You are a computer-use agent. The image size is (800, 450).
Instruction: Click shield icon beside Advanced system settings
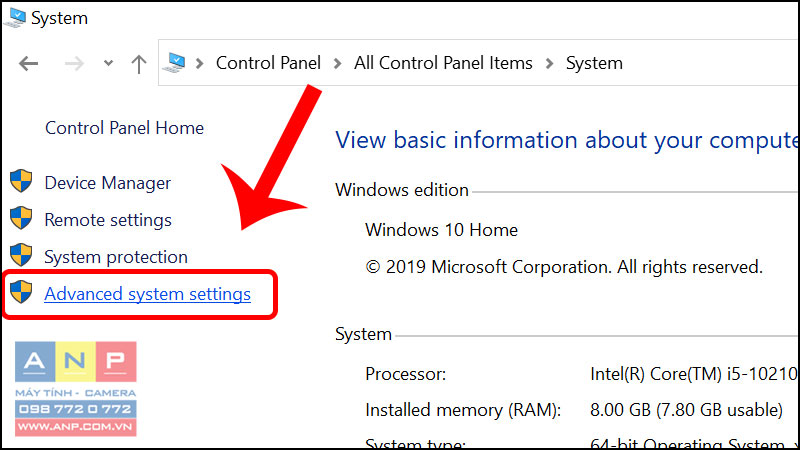tap(21, 291)
